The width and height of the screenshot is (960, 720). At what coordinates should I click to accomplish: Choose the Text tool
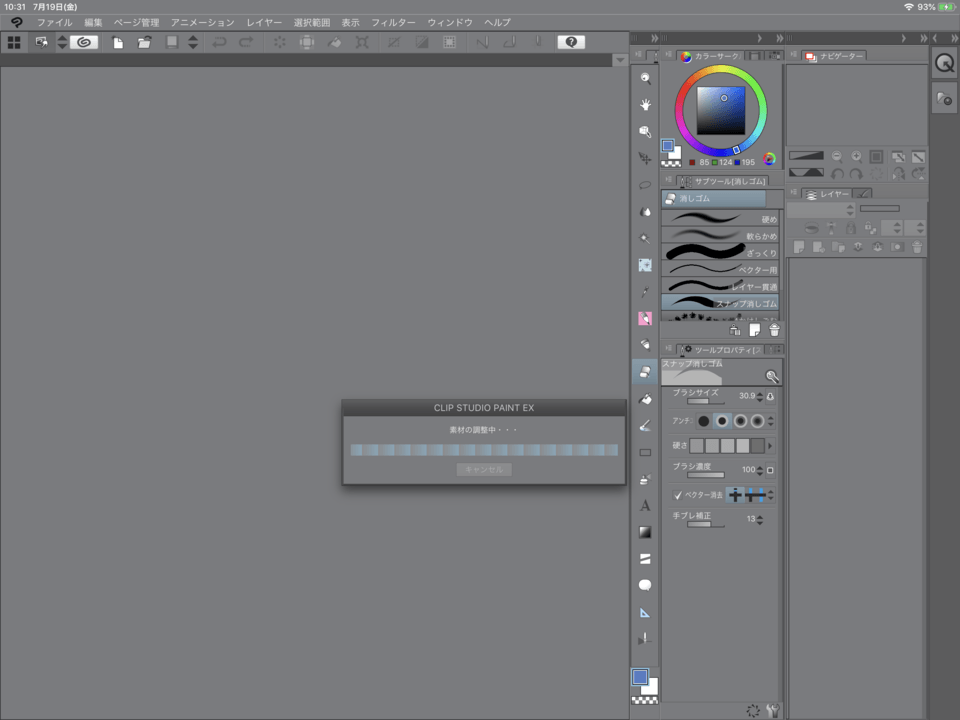click(x=645, y=505)
